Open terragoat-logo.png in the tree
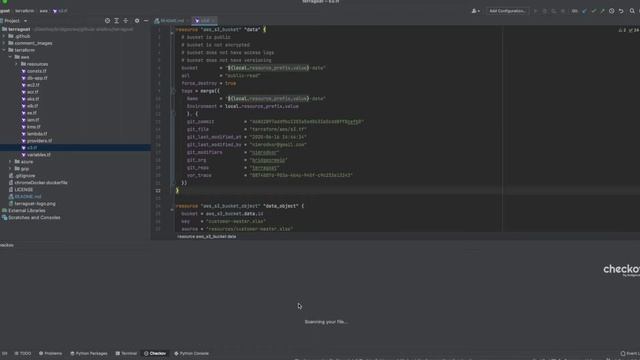 35,203
